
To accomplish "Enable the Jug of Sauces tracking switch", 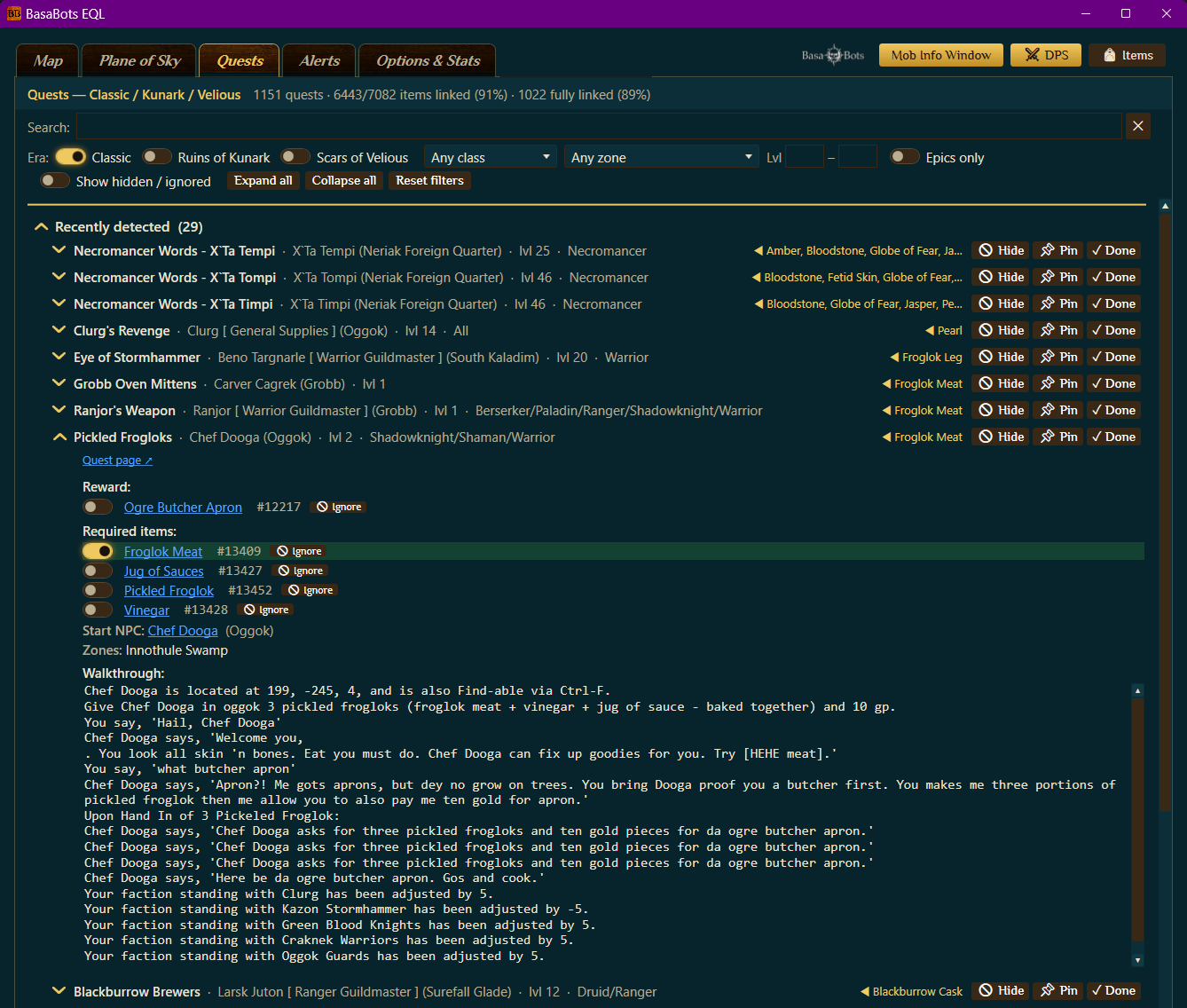I will point(98,571).
